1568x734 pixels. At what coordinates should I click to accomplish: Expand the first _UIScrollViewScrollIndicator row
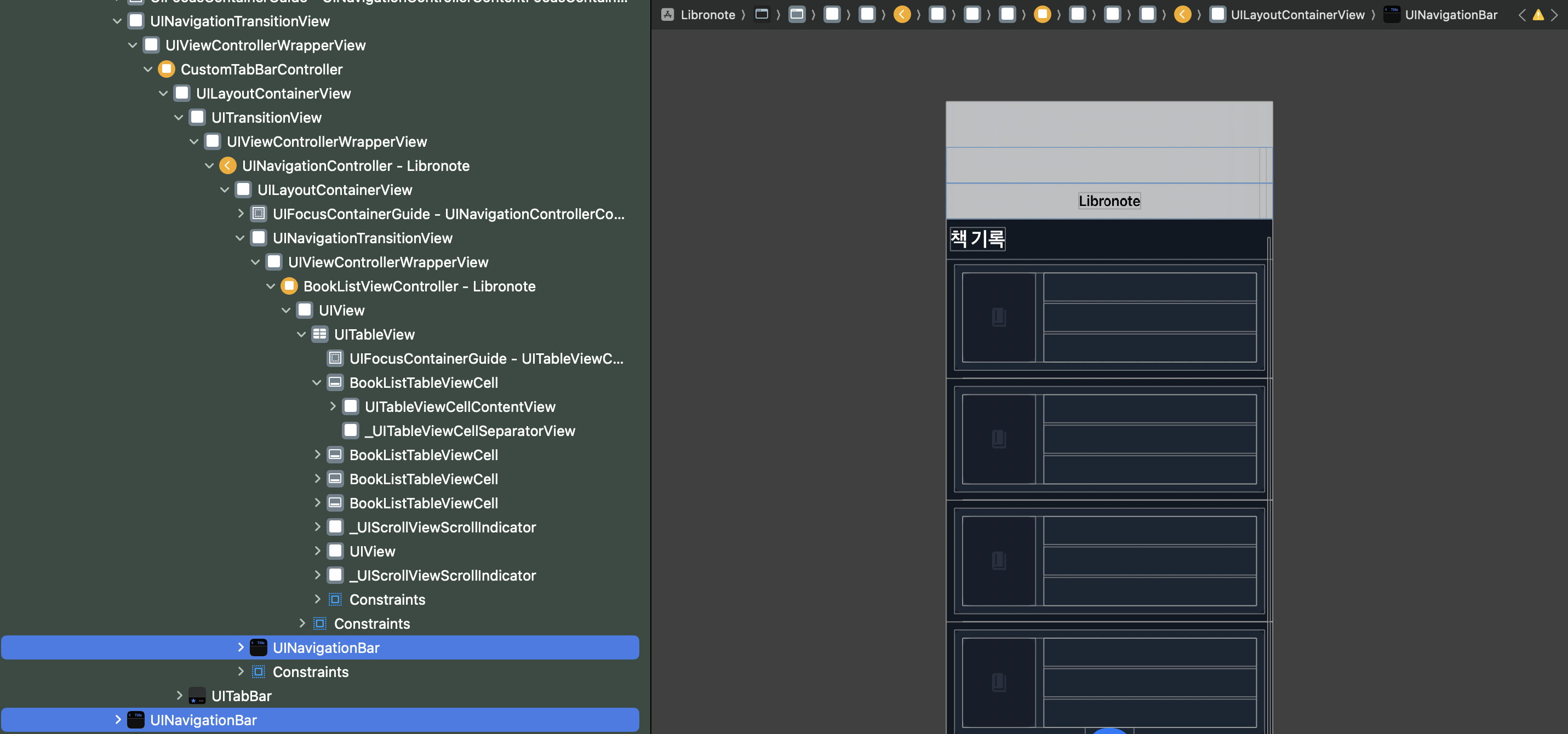point(317,527)
